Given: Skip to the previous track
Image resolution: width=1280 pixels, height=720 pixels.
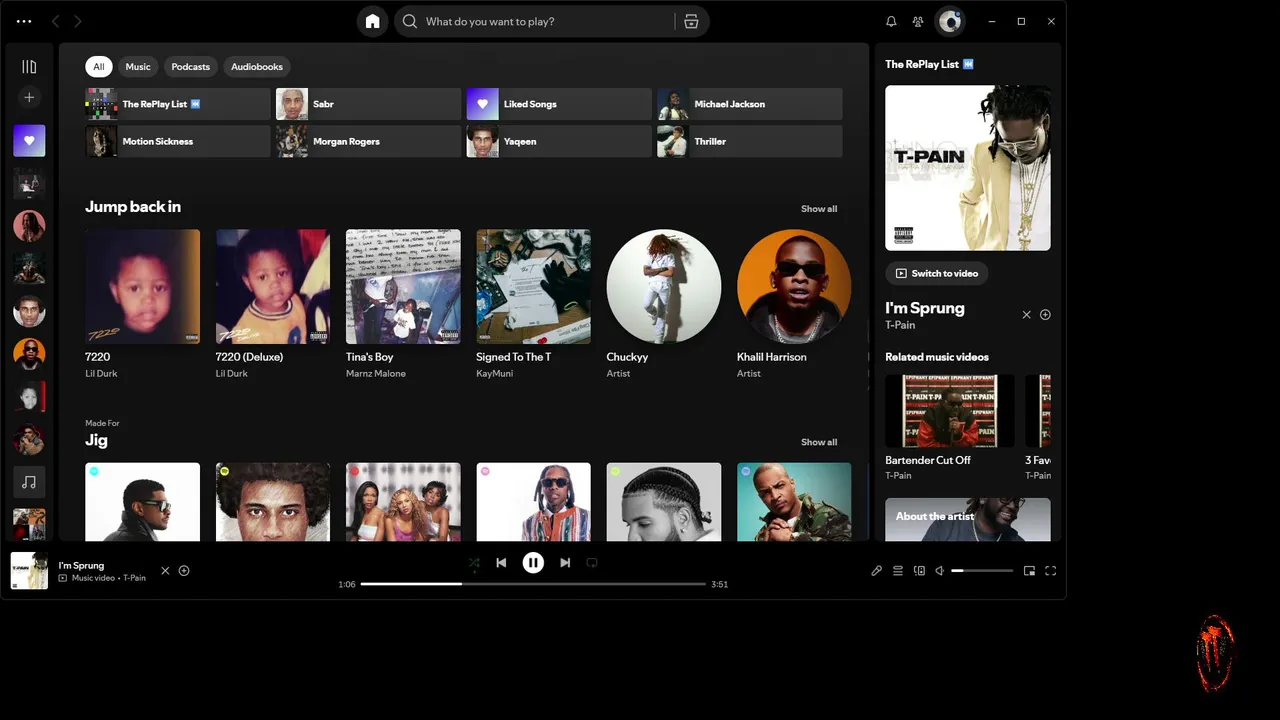Looking at the screenshot, I should (x=501, y=563).
